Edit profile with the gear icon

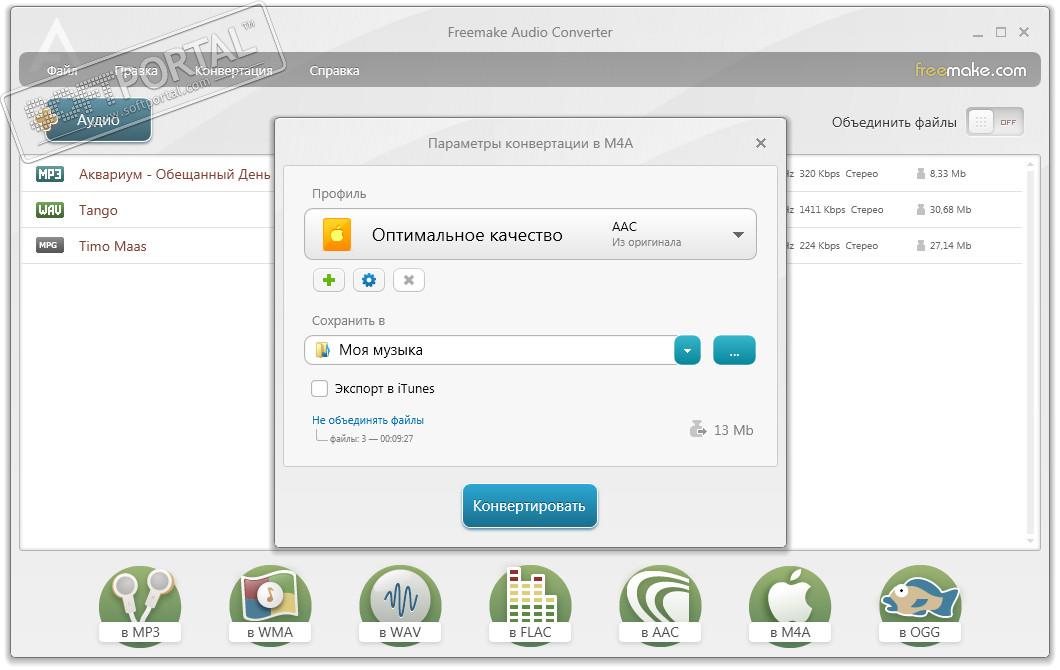coord(369,280)
